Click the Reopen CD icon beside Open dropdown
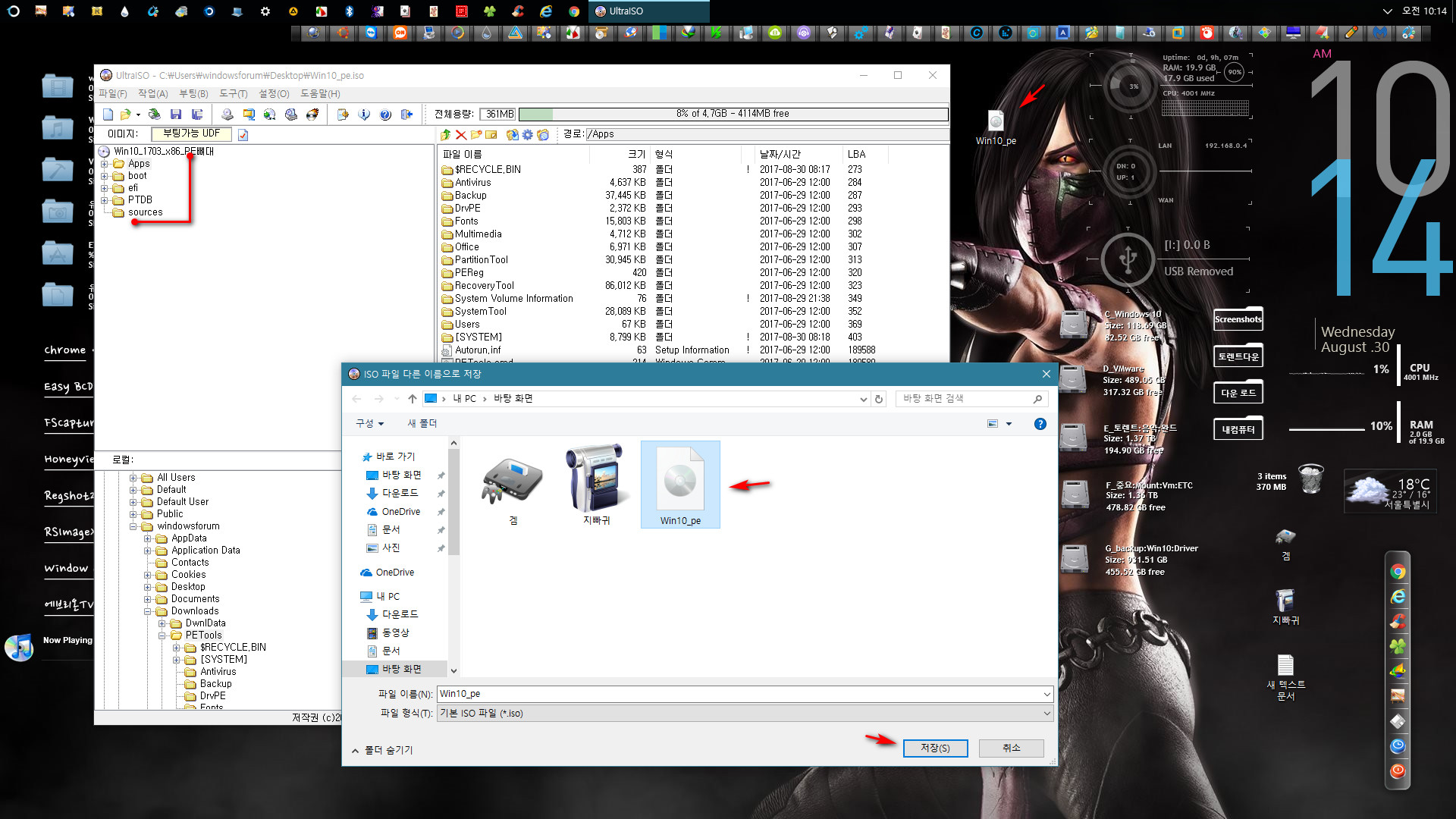The image size is (1456, 819). (154, 115)
